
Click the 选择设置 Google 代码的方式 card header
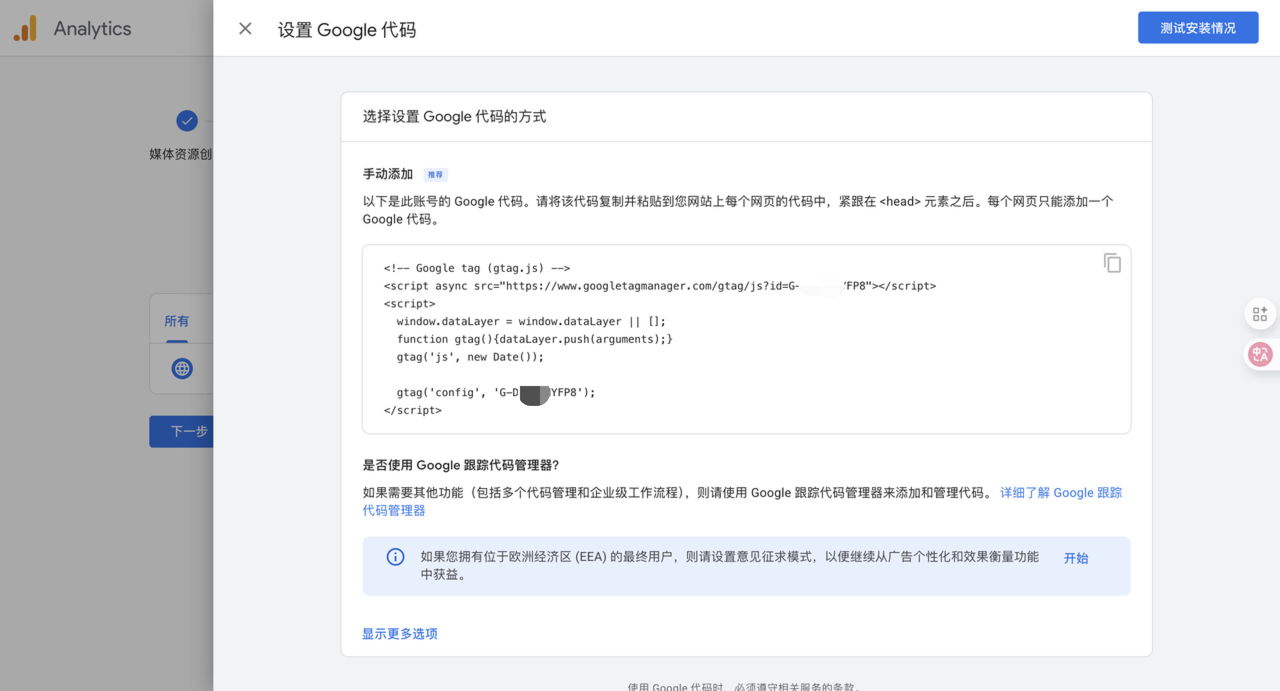(x=455, y=117)
